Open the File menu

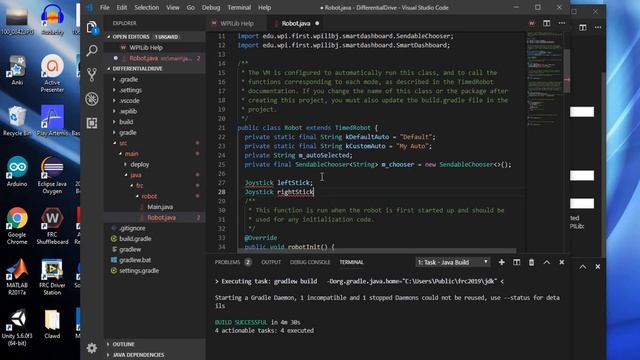(104, 7)
